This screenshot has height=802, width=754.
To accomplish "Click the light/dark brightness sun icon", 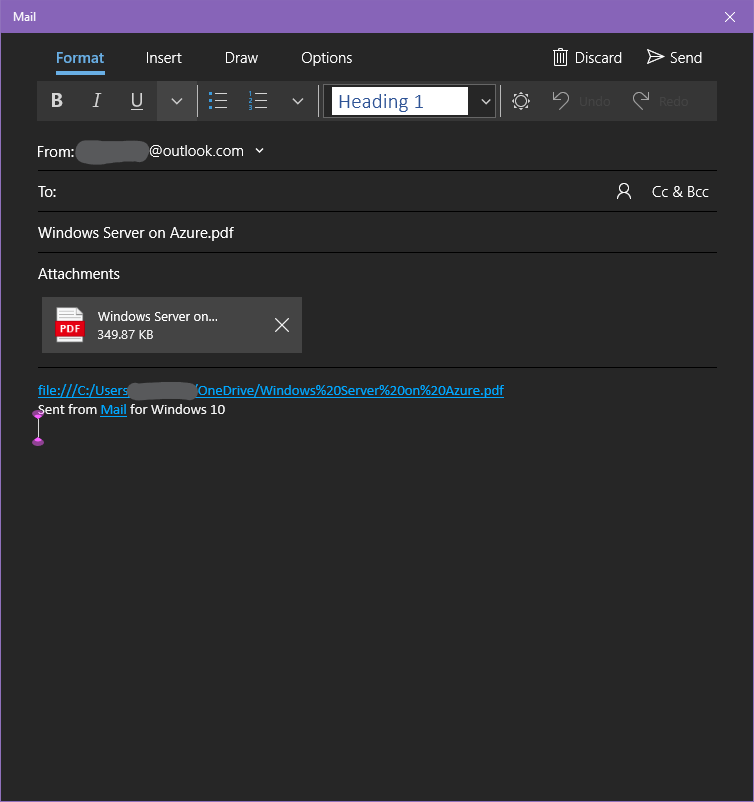I will click(x=521, y=101).
